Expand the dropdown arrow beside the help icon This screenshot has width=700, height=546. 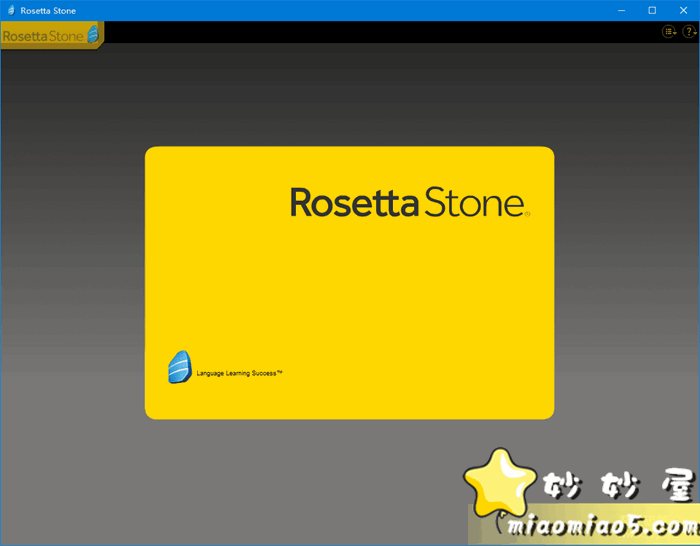point(694,34)
